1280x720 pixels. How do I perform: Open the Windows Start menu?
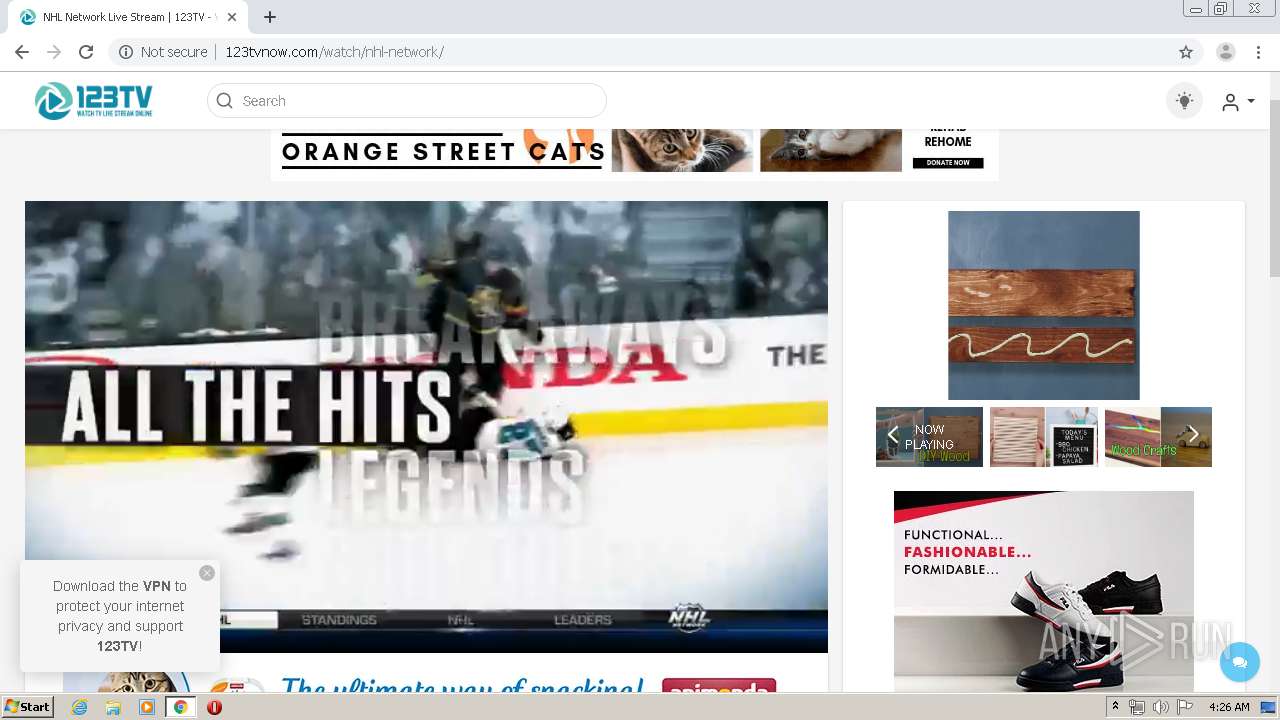(x=27, y=706)
